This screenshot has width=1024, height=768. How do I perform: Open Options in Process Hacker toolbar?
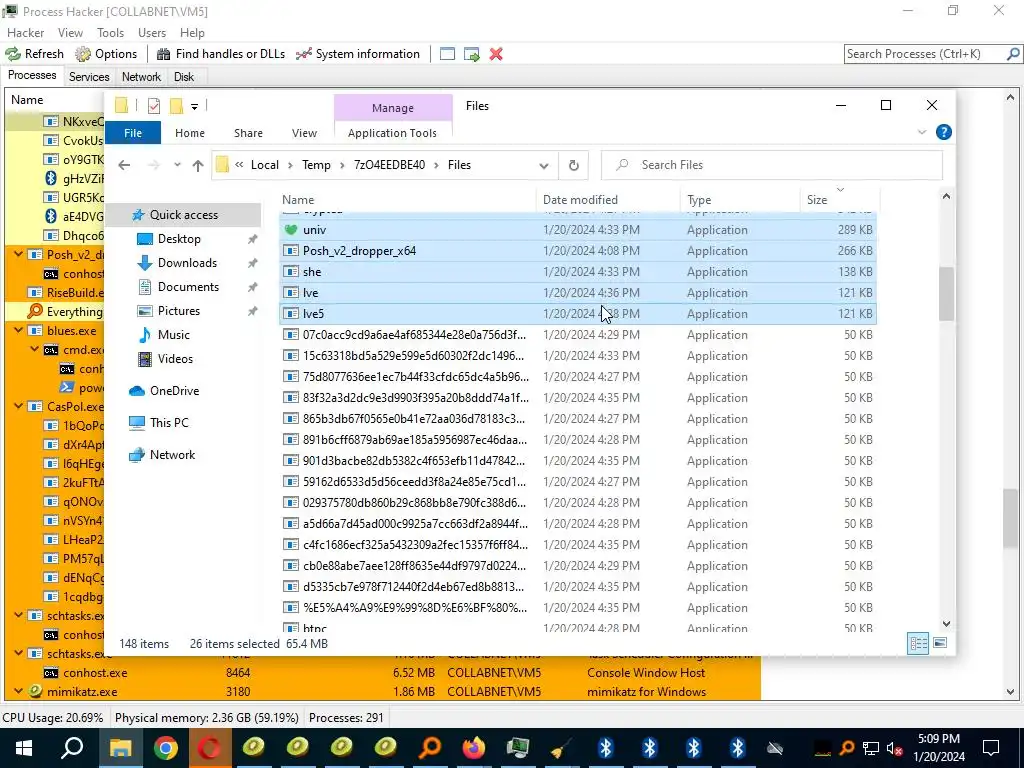coord(106,54)
